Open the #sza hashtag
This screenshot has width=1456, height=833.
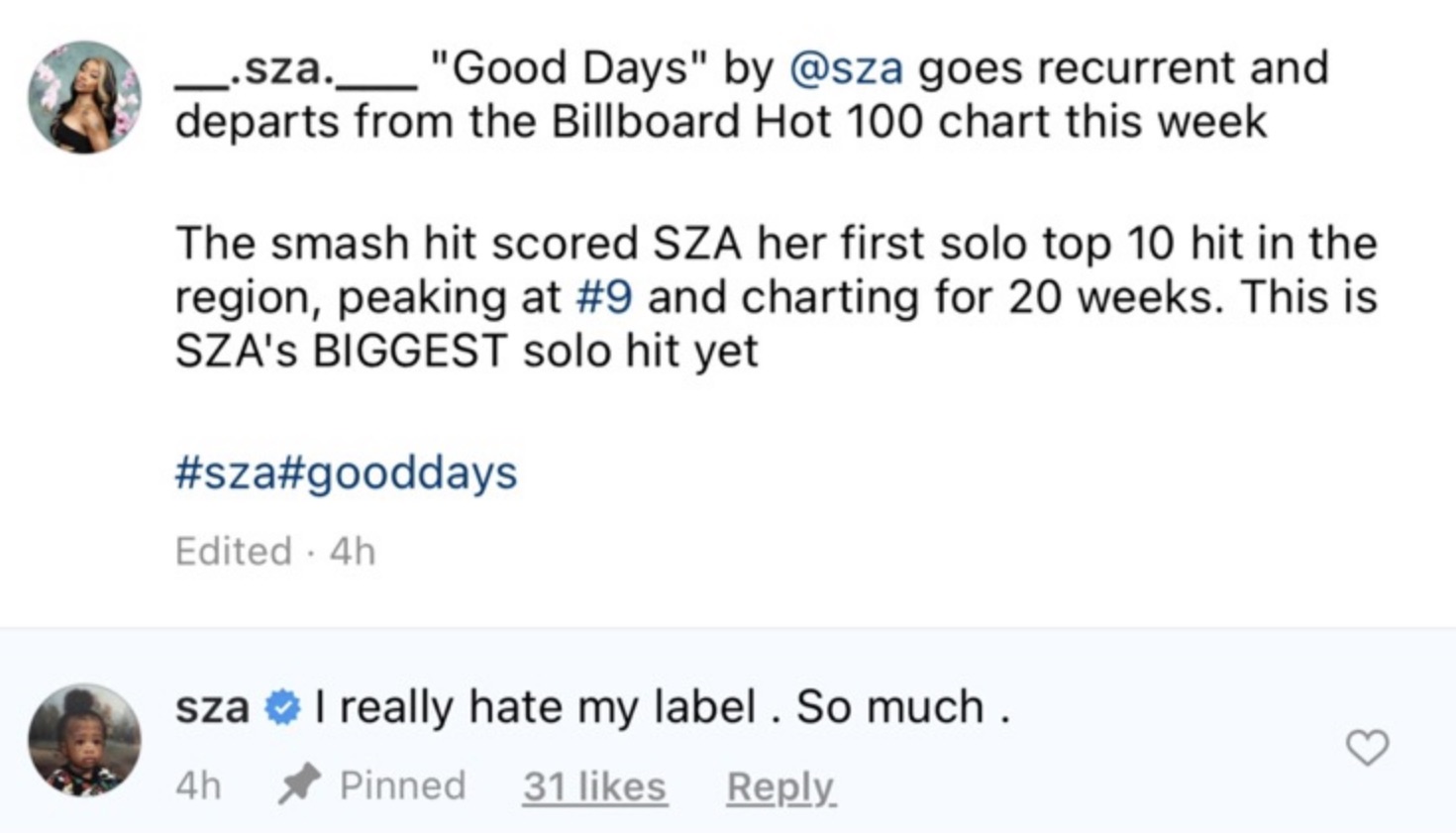[x=224, y=472]
